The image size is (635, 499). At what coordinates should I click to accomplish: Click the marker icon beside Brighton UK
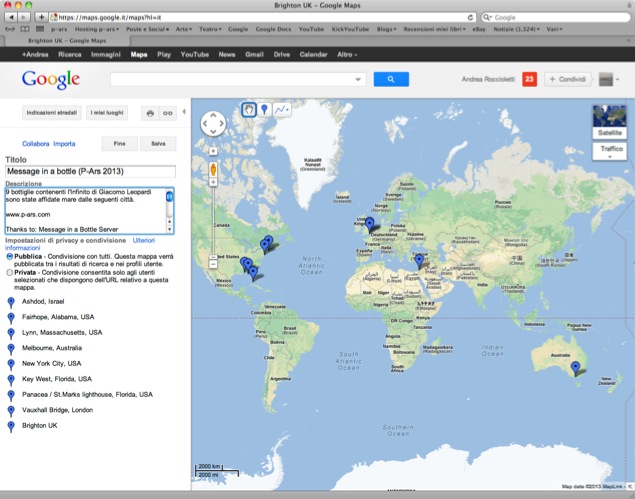coord(11,426)
